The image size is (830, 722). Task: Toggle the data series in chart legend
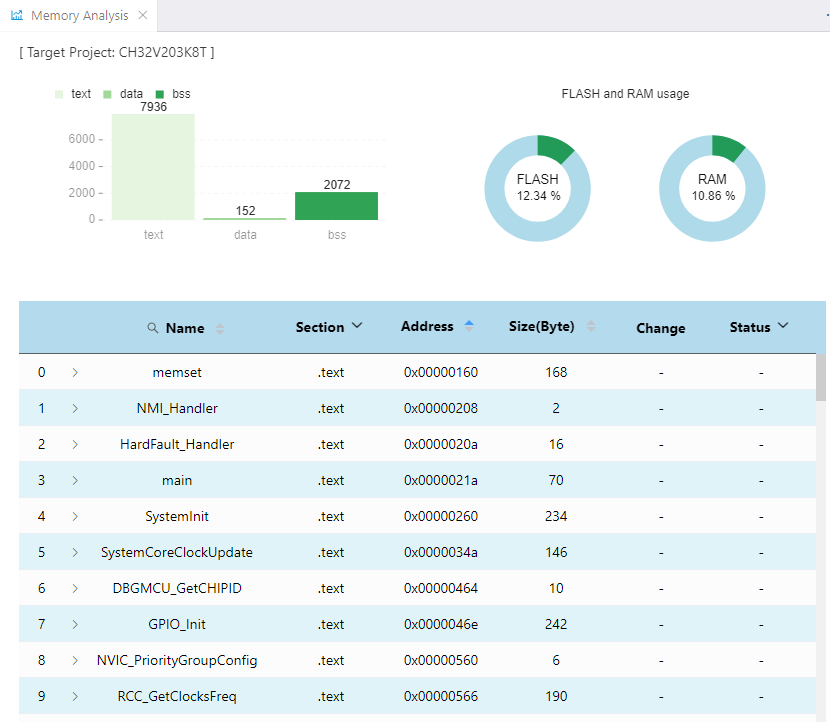point(123,94)
